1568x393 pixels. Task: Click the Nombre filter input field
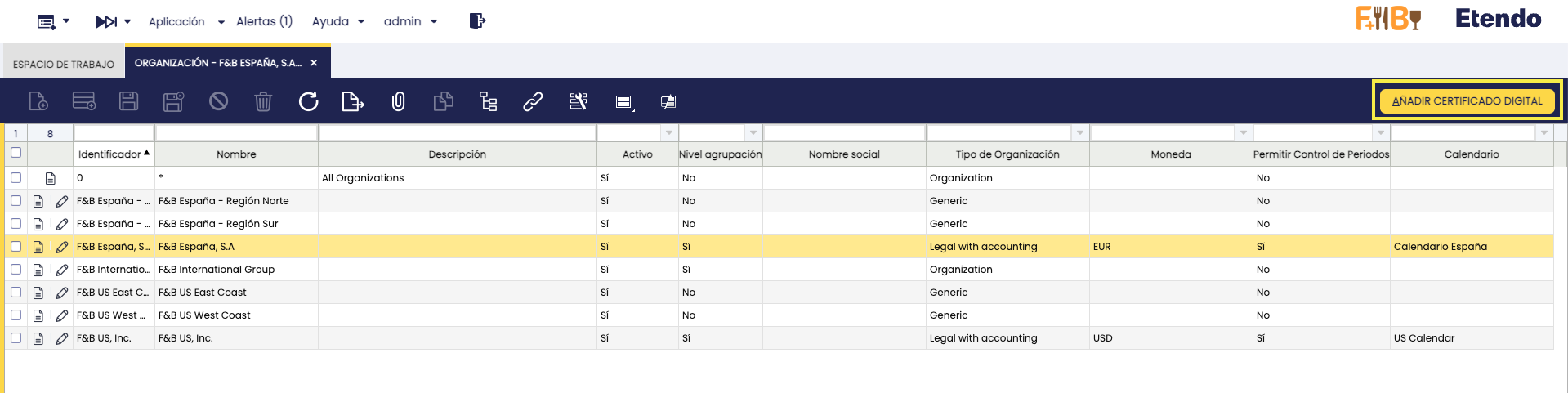[236, 133]
